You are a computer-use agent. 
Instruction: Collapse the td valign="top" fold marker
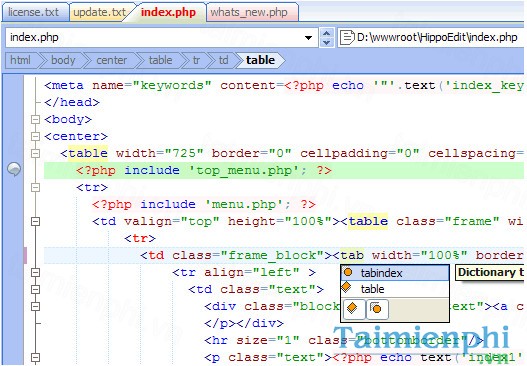[x=35, y=221]
